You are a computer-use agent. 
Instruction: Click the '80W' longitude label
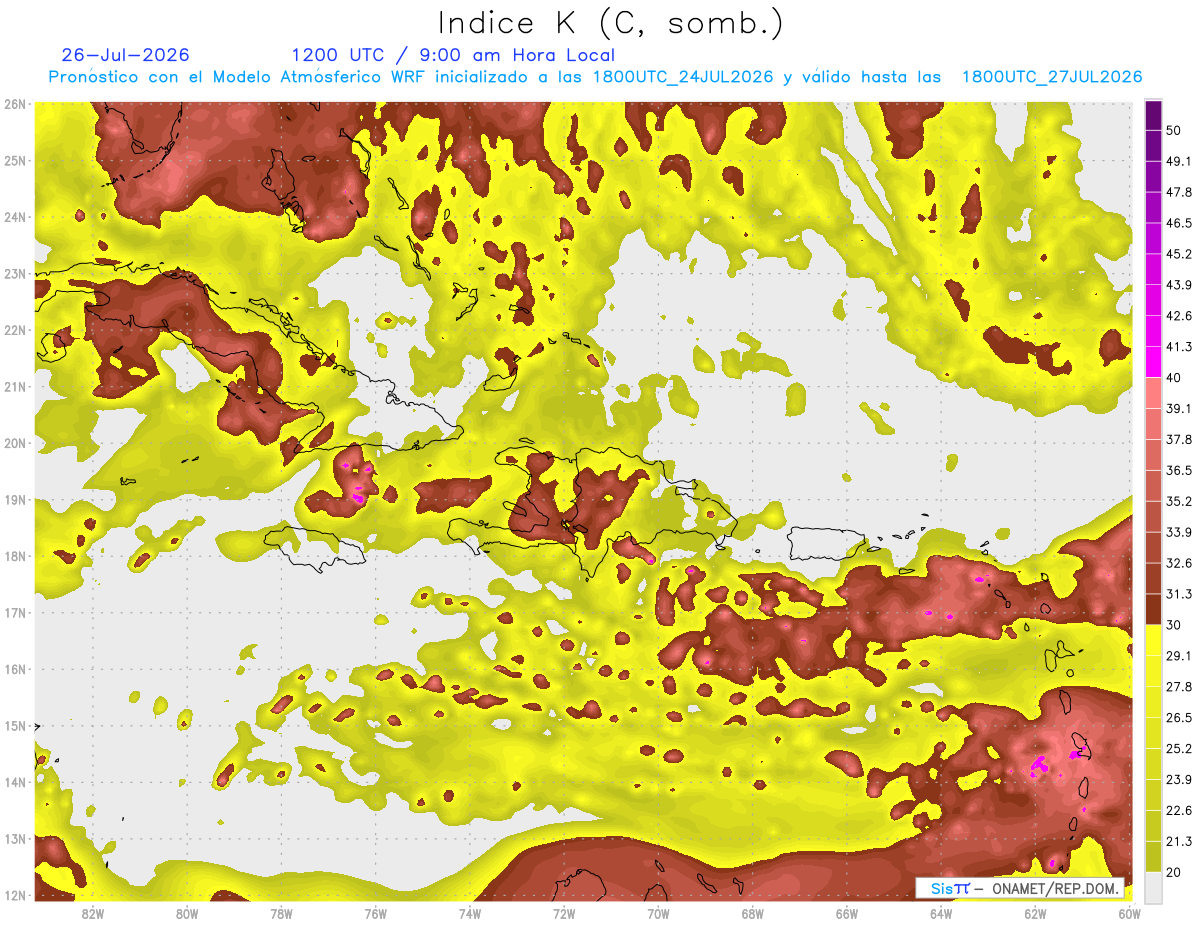tap(187, 914)
